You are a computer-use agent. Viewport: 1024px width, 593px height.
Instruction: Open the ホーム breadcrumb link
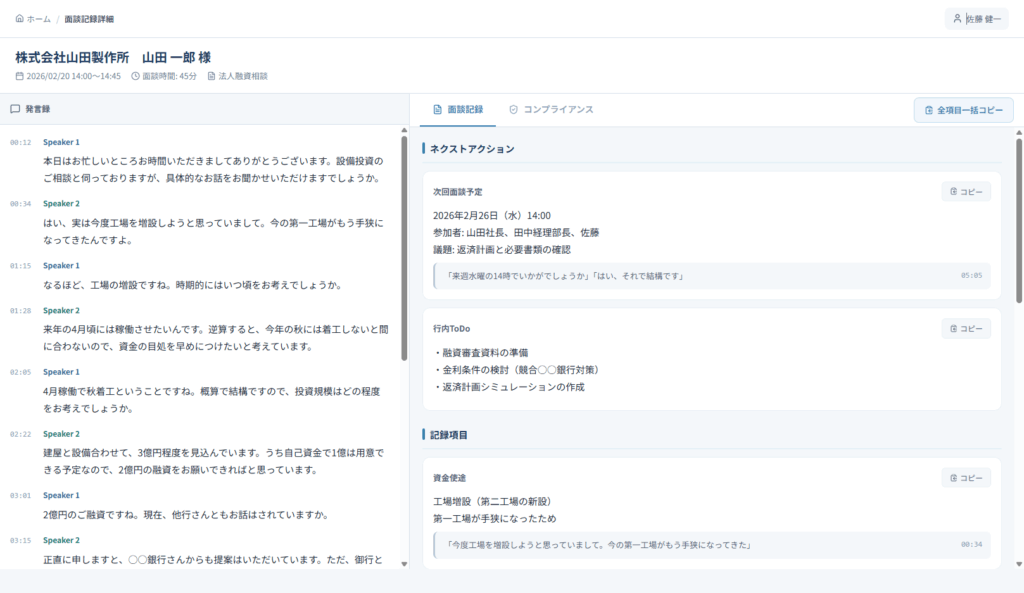click(x=38, y=19)
